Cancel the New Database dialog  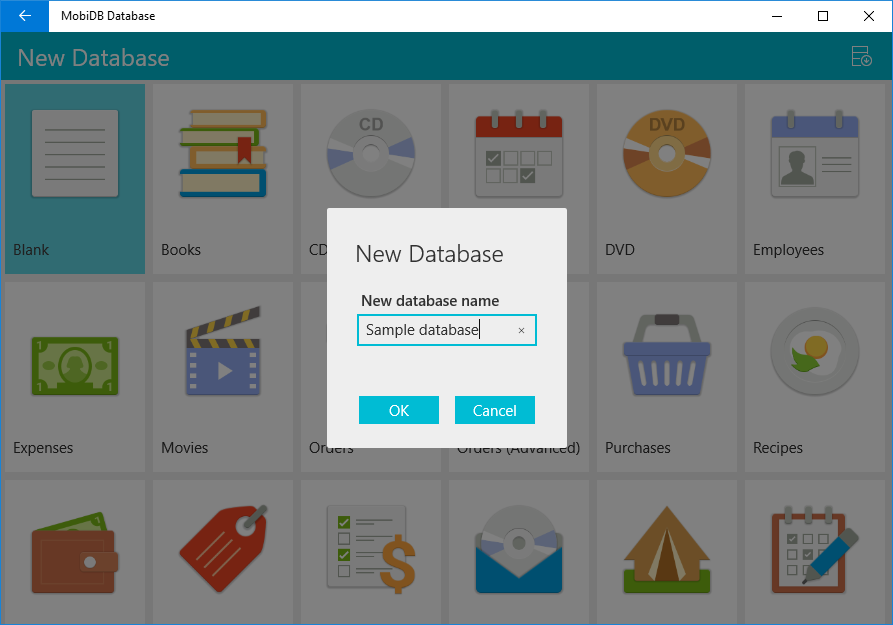tap(495, 410)
